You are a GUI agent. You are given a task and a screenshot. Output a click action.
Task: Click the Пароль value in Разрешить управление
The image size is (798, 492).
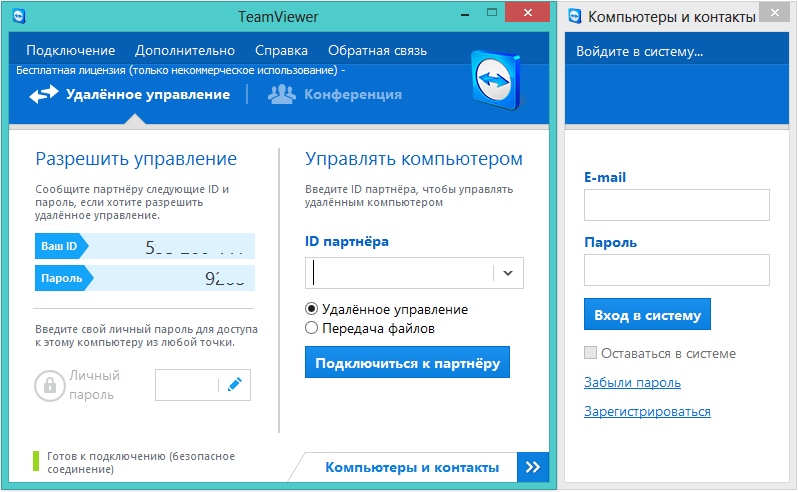pos(174,278)
